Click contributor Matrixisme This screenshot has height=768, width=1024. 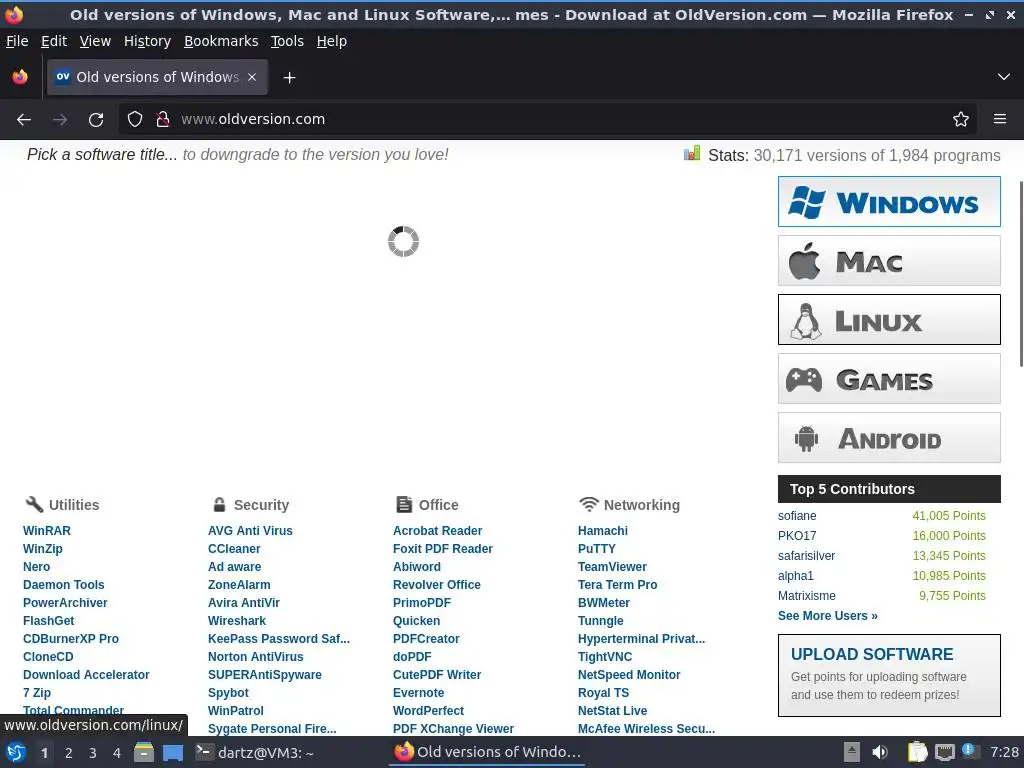pyautogui.click(x=807, y=596)
